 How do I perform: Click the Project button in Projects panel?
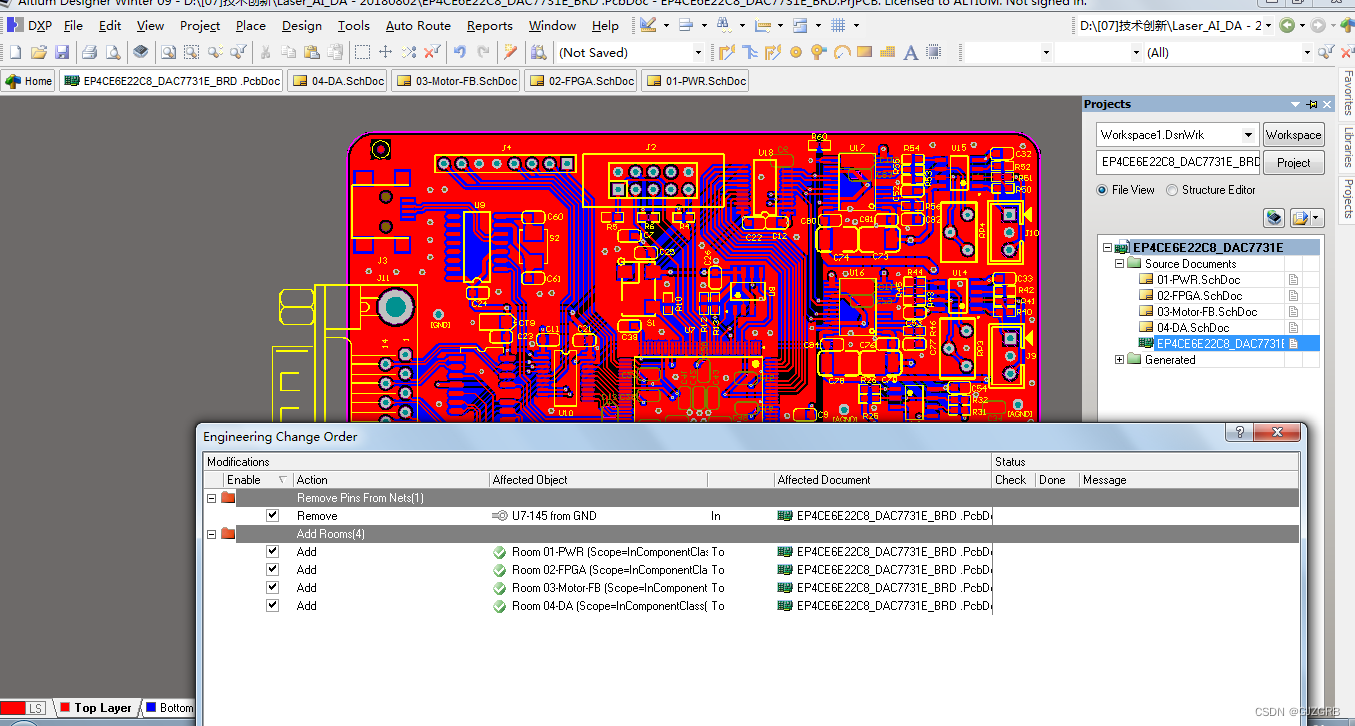click(1293, 161)
